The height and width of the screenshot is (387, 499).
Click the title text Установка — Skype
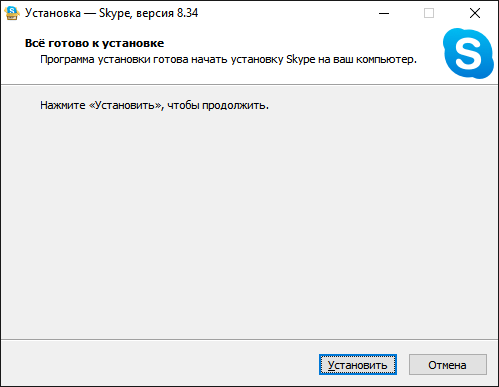pyautogui.click(x=78, y=13)
